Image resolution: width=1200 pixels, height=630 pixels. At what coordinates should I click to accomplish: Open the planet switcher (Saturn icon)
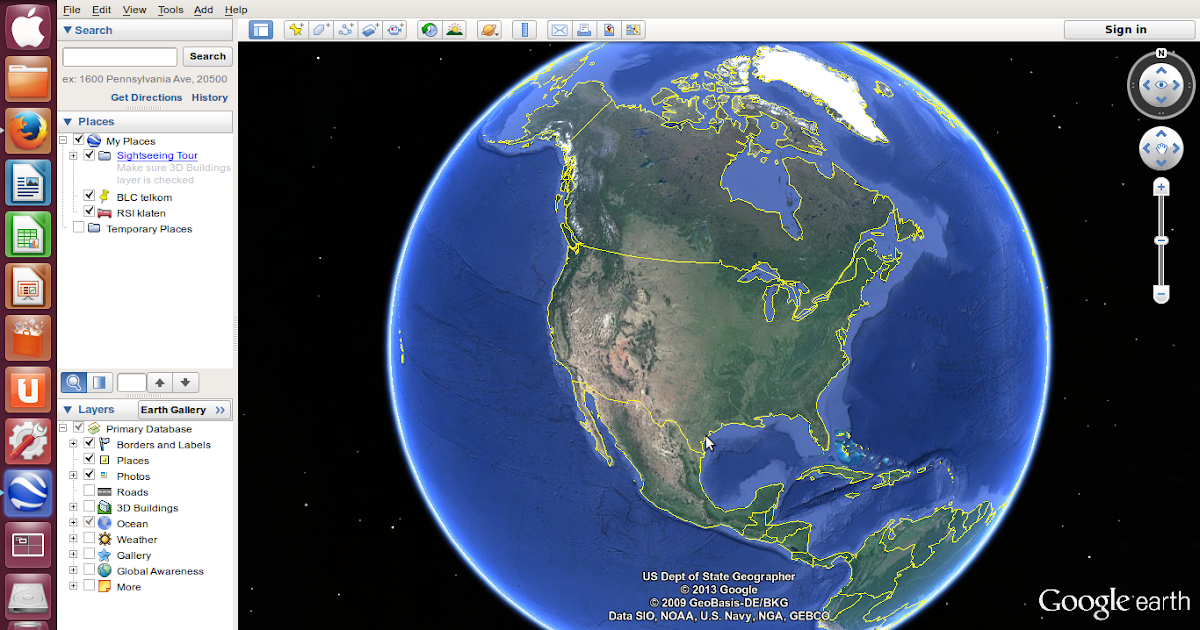pos(489,30)
